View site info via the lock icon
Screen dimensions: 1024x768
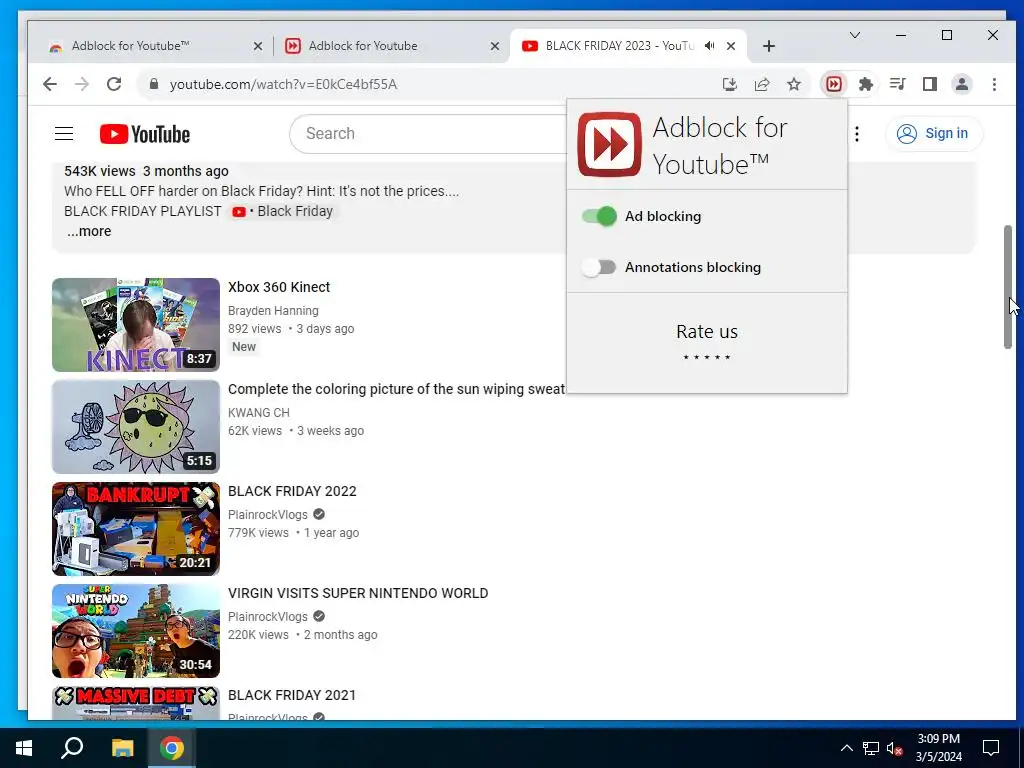tap(154, 84)
